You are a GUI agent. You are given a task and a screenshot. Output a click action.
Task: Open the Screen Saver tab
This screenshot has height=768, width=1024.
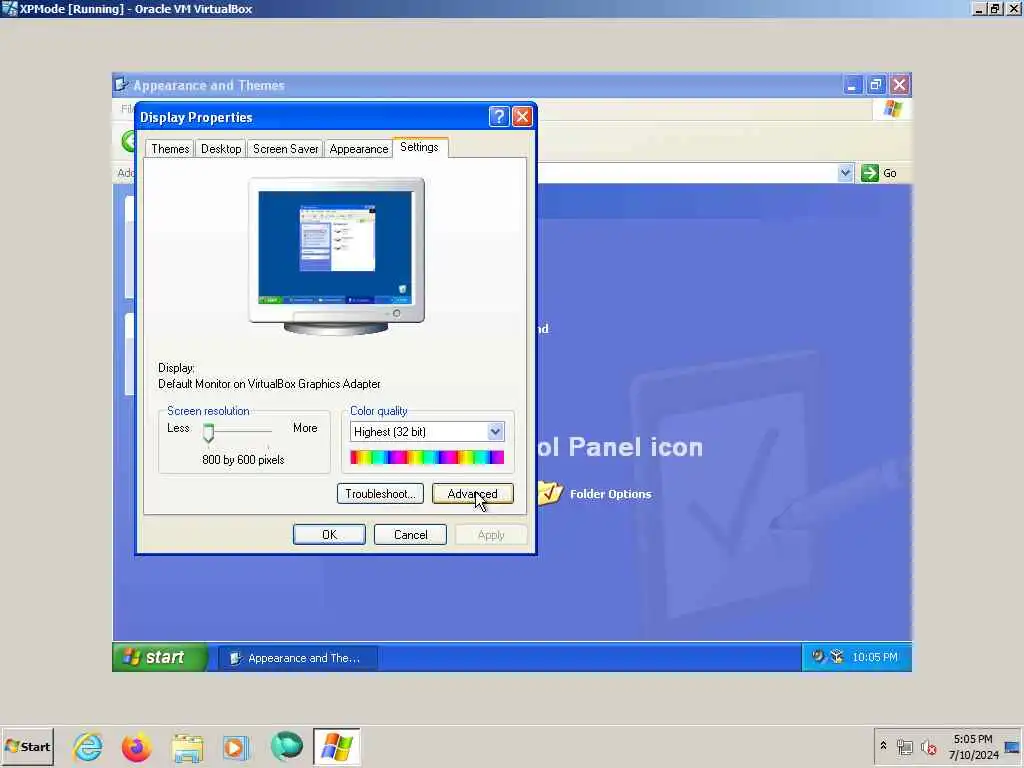point(285,149)
